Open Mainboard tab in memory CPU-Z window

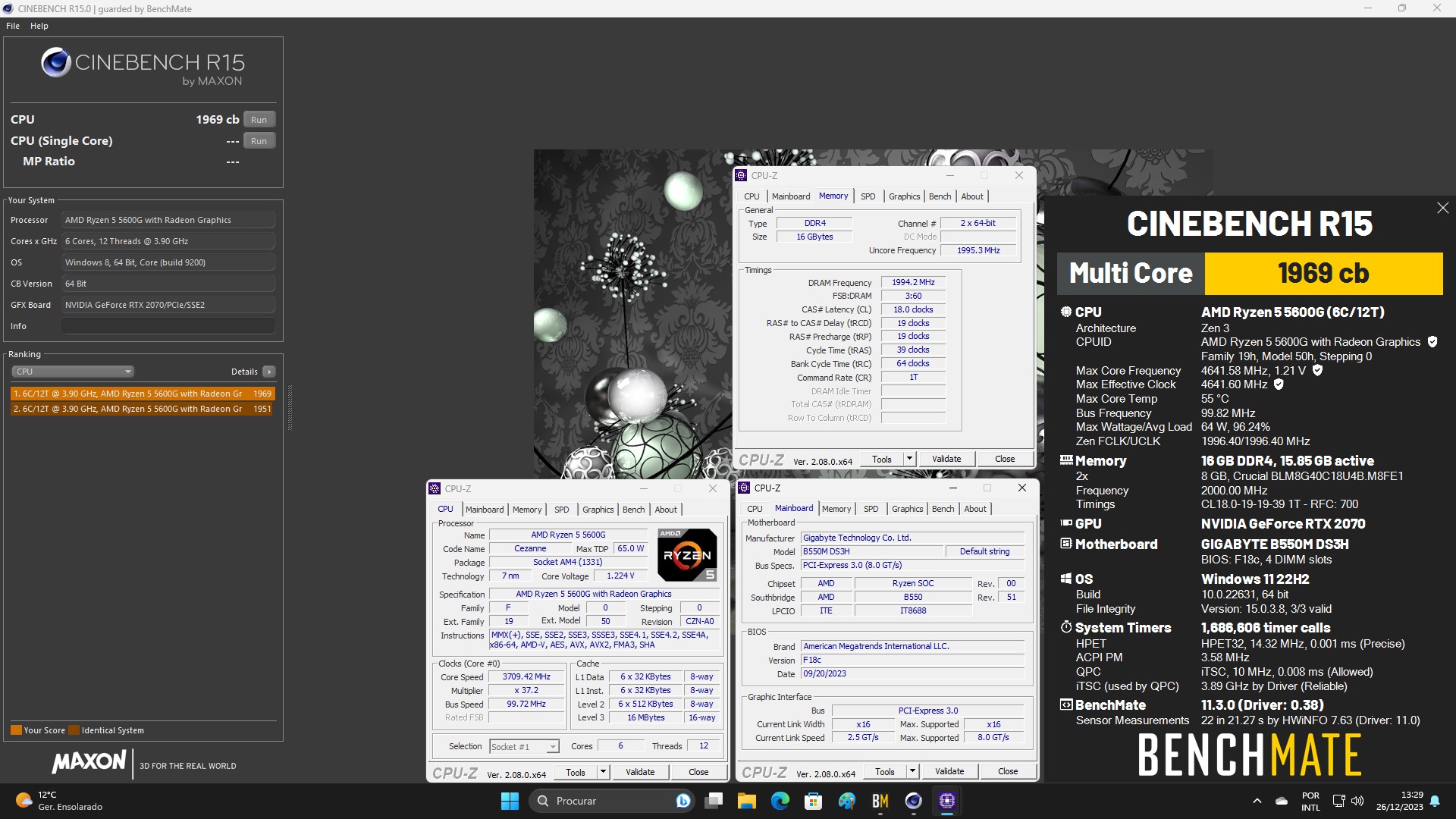coord(791,196)
